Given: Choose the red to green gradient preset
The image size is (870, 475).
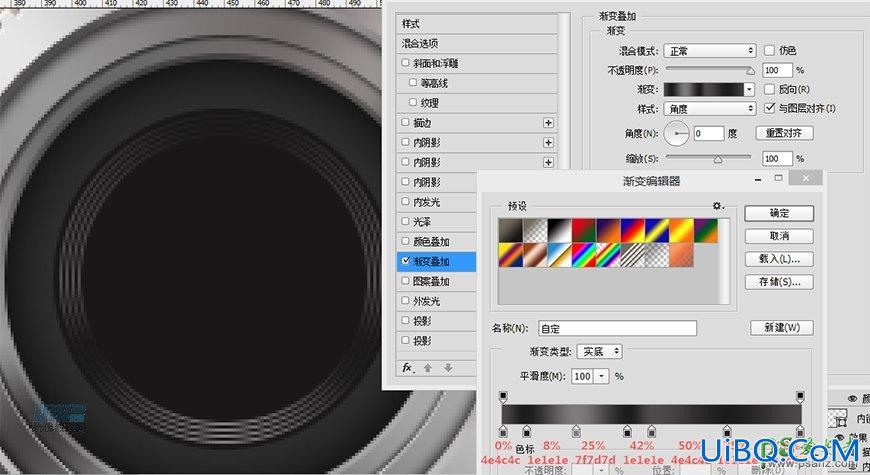Looking at the screenshot, I should point(584,231).
